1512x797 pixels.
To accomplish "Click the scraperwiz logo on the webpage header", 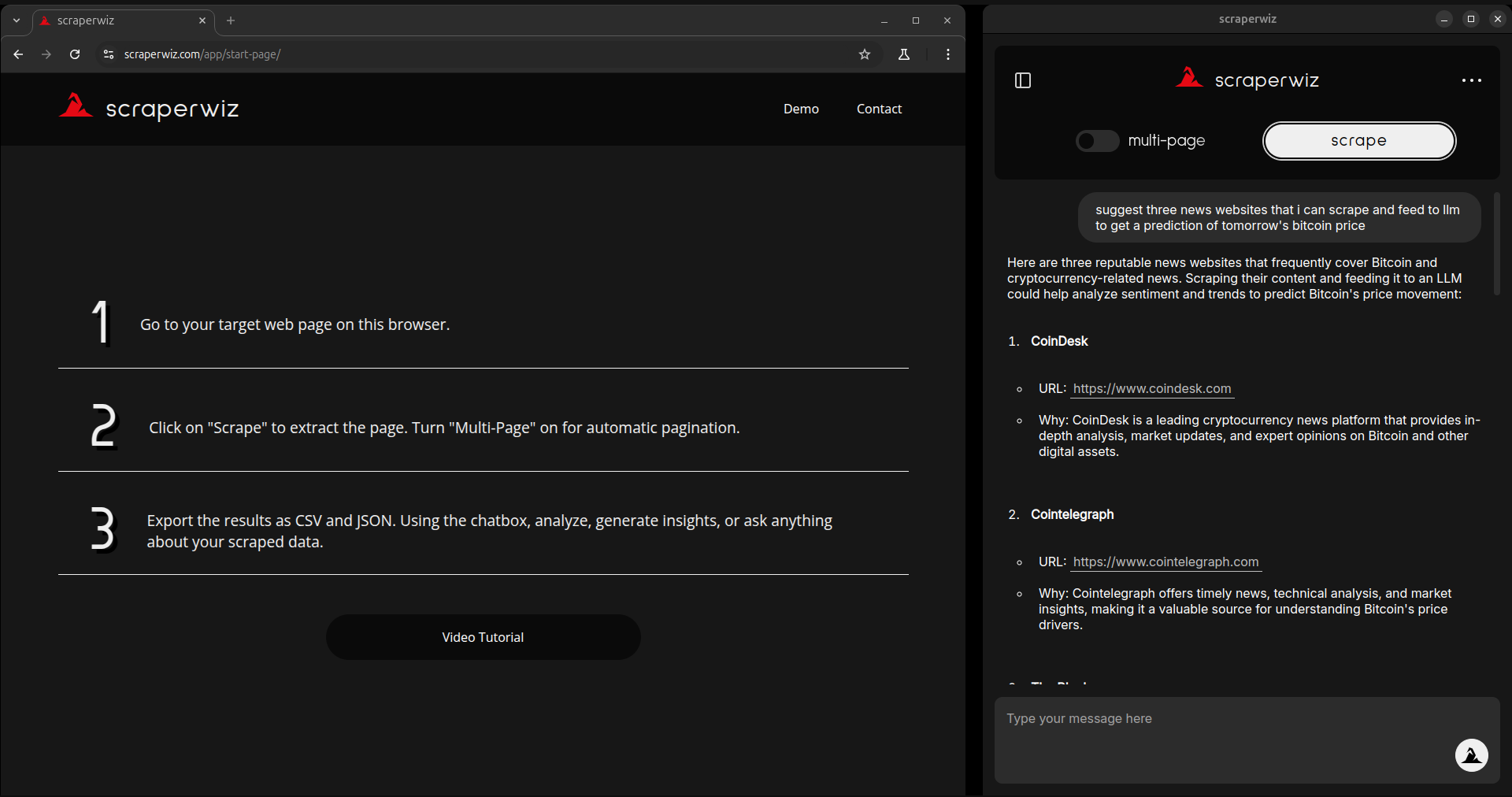I will coord(150,108).
